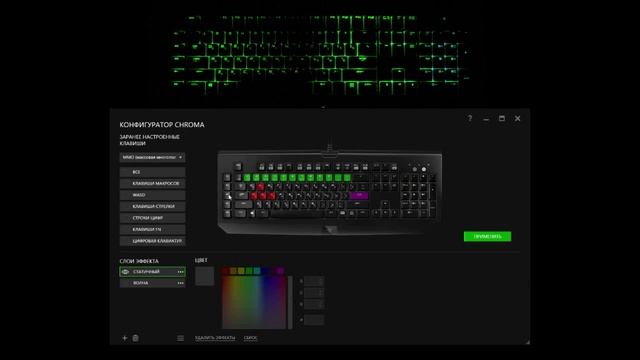Viewport: 640px width, 360px height.
Task: Select the purple Enter key on keyboard preview
Action: pos(360,196)
